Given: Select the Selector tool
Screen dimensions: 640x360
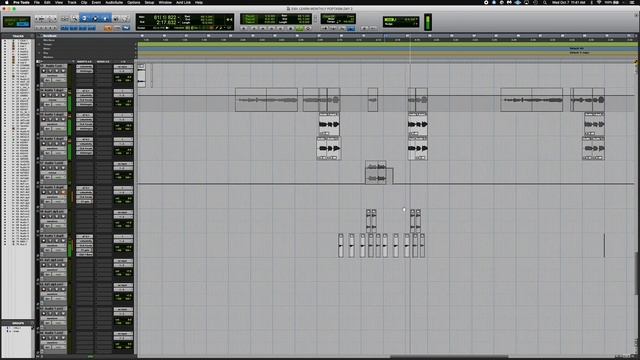Looking at the screenshot, I should [x=95, y=19].
